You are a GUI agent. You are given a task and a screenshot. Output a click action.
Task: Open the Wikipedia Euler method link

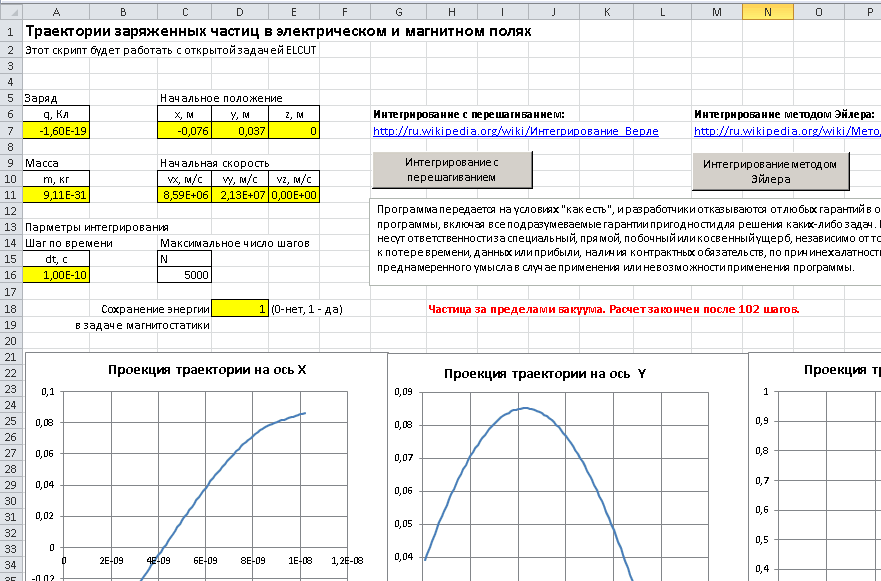(787, 131)
